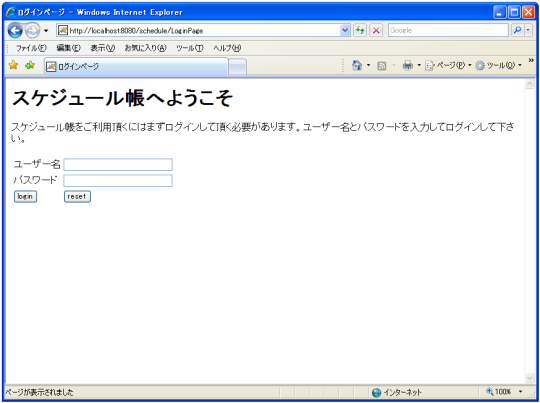
Task: Open the 編集(E) menu
Action: 68,48
